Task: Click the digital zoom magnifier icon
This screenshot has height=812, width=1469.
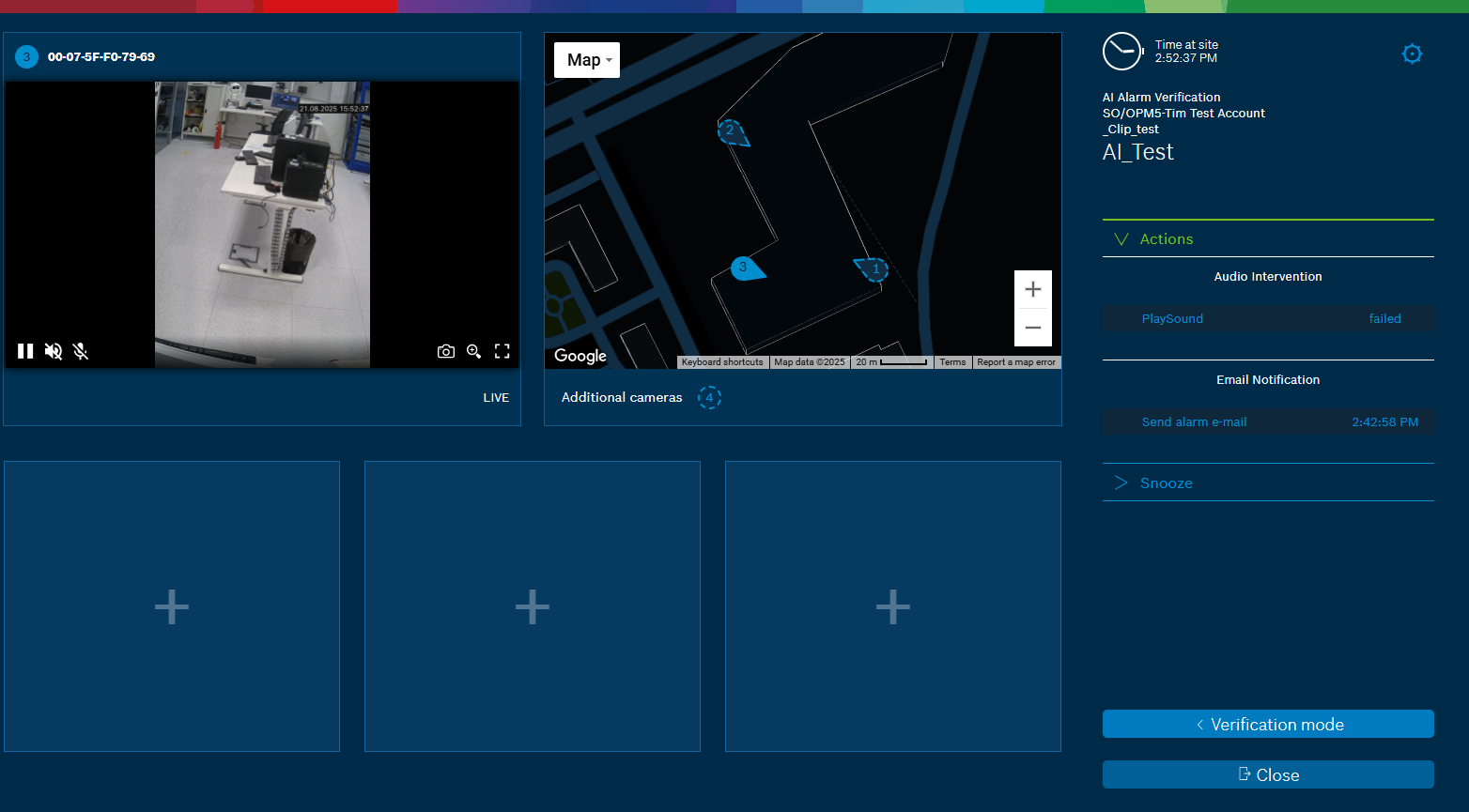Action: coord(474,351)
